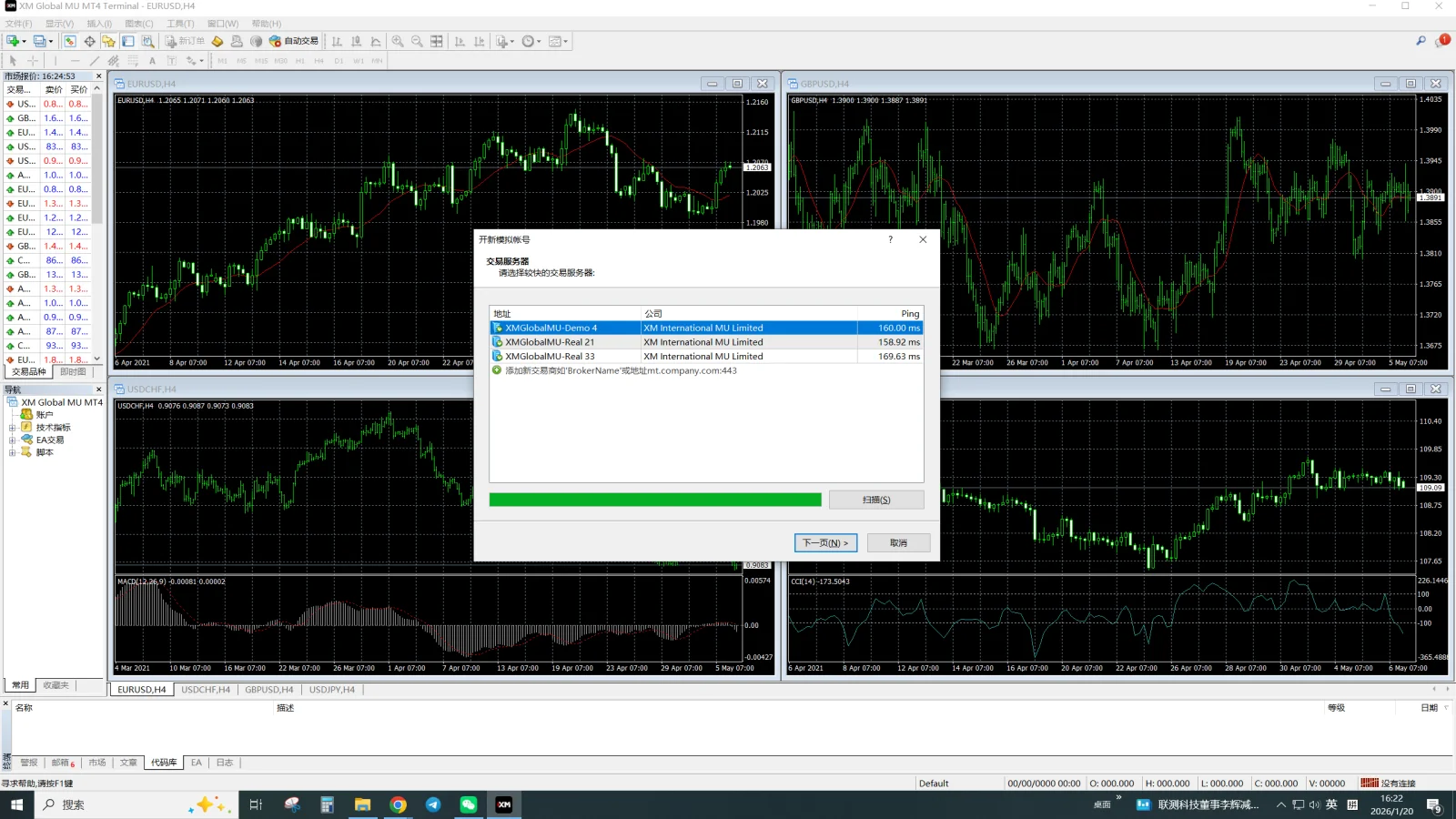
Task: Toggle the 自动交易 AutoTrading button
Action: pos(294,41)
